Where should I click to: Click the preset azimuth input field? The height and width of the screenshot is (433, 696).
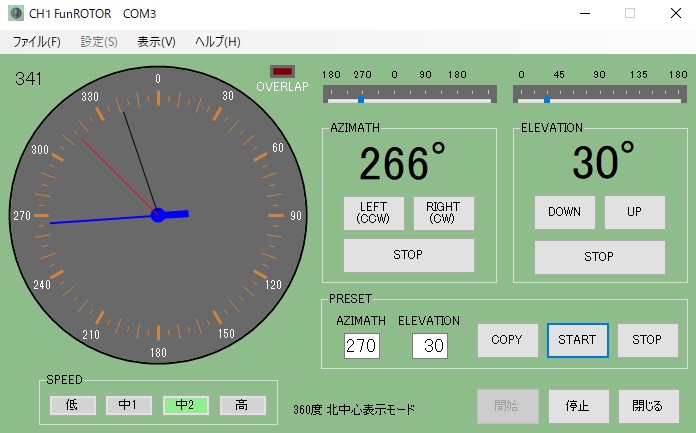coord(361,346)
